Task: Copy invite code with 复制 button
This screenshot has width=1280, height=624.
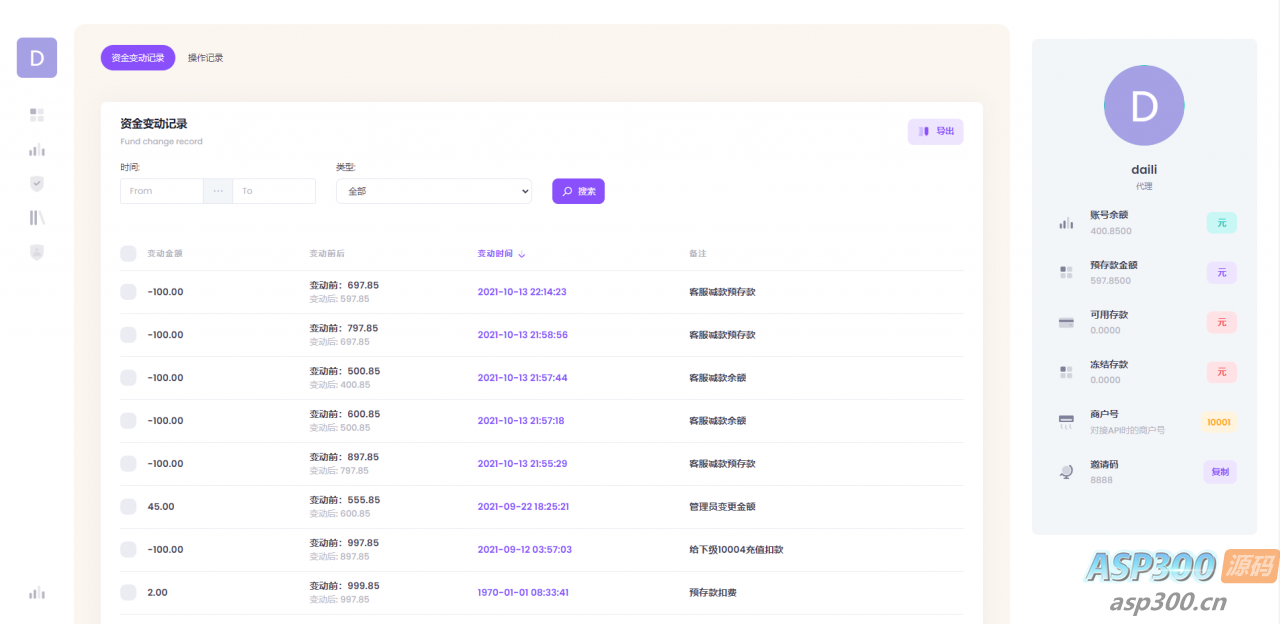Action: click(1219, 472)
